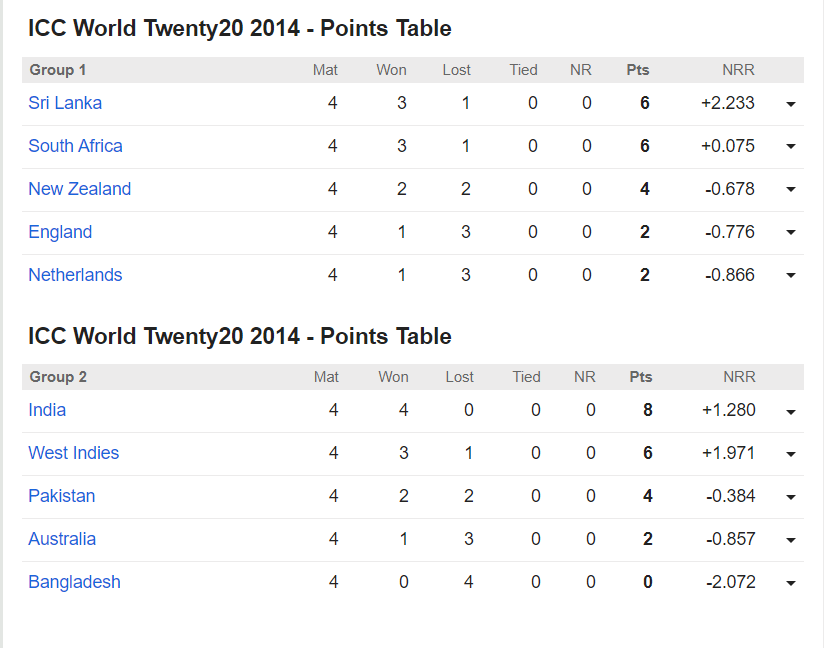
Task: Click the Bangladesh team link
Action: 74,582
